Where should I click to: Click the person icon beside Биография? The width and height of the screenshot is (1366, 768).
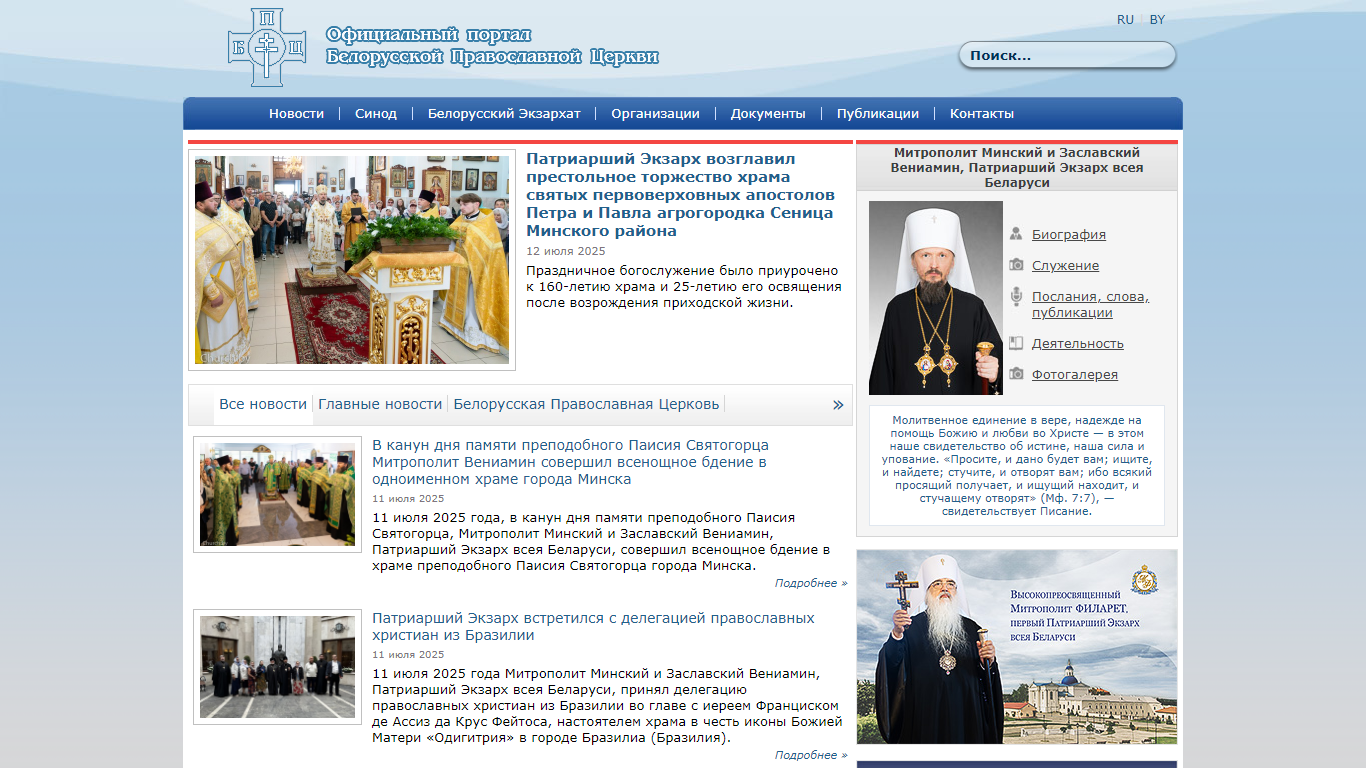point(1016,234)
